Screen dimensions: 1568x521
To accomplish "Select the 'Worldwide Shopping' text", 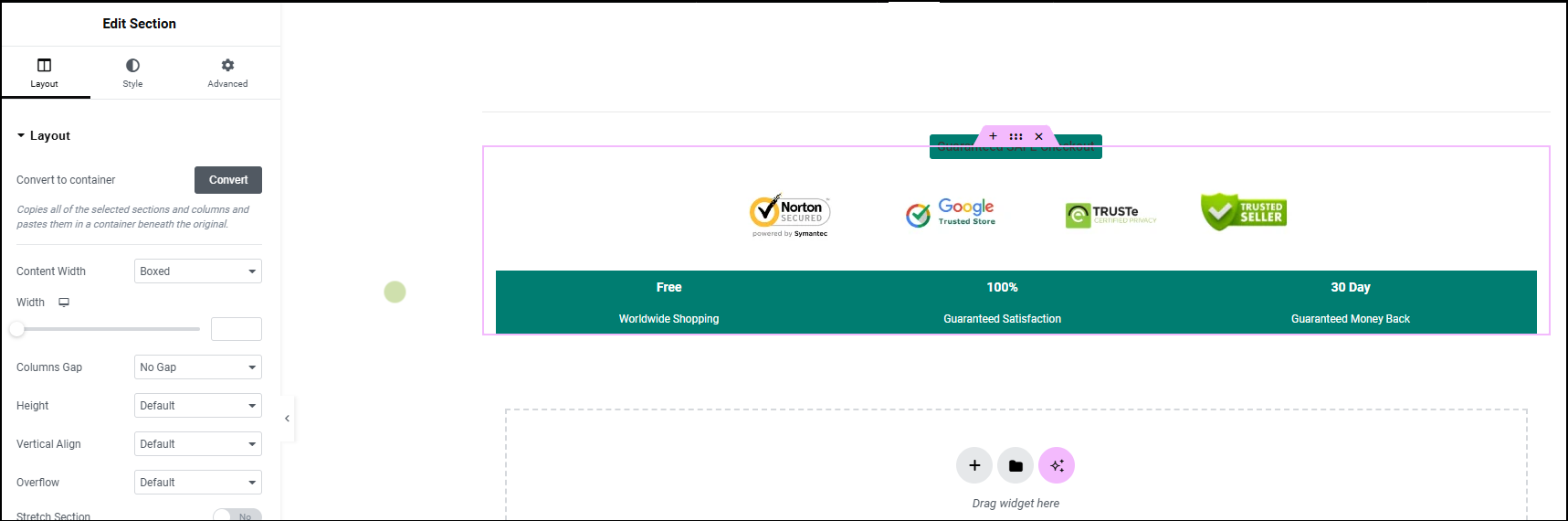I will (668, 319).
